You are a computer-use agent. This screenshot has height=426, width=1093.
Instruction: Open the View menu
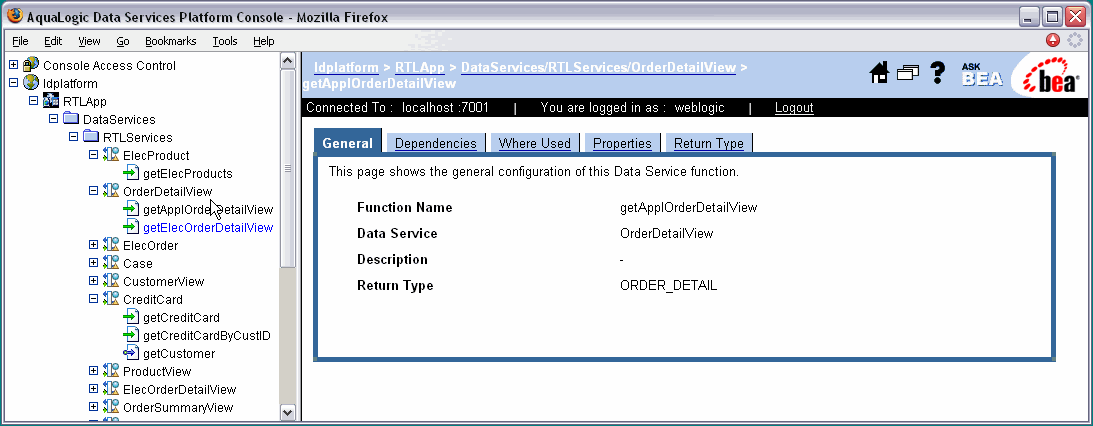point(89,41)
